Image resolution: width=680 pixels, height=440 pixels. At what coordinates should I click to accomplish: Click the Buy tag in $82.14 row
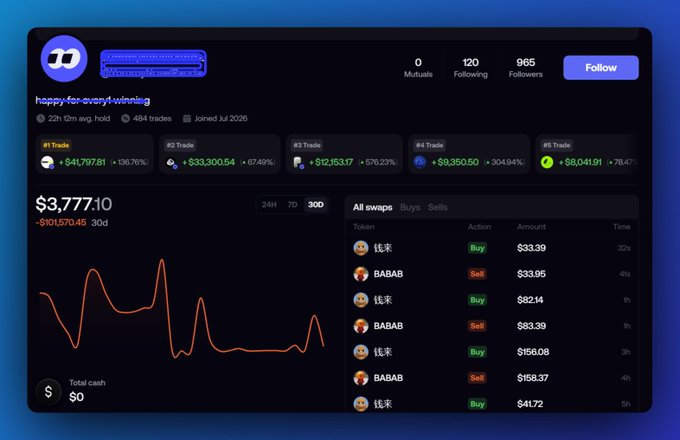tap(477, 300)
